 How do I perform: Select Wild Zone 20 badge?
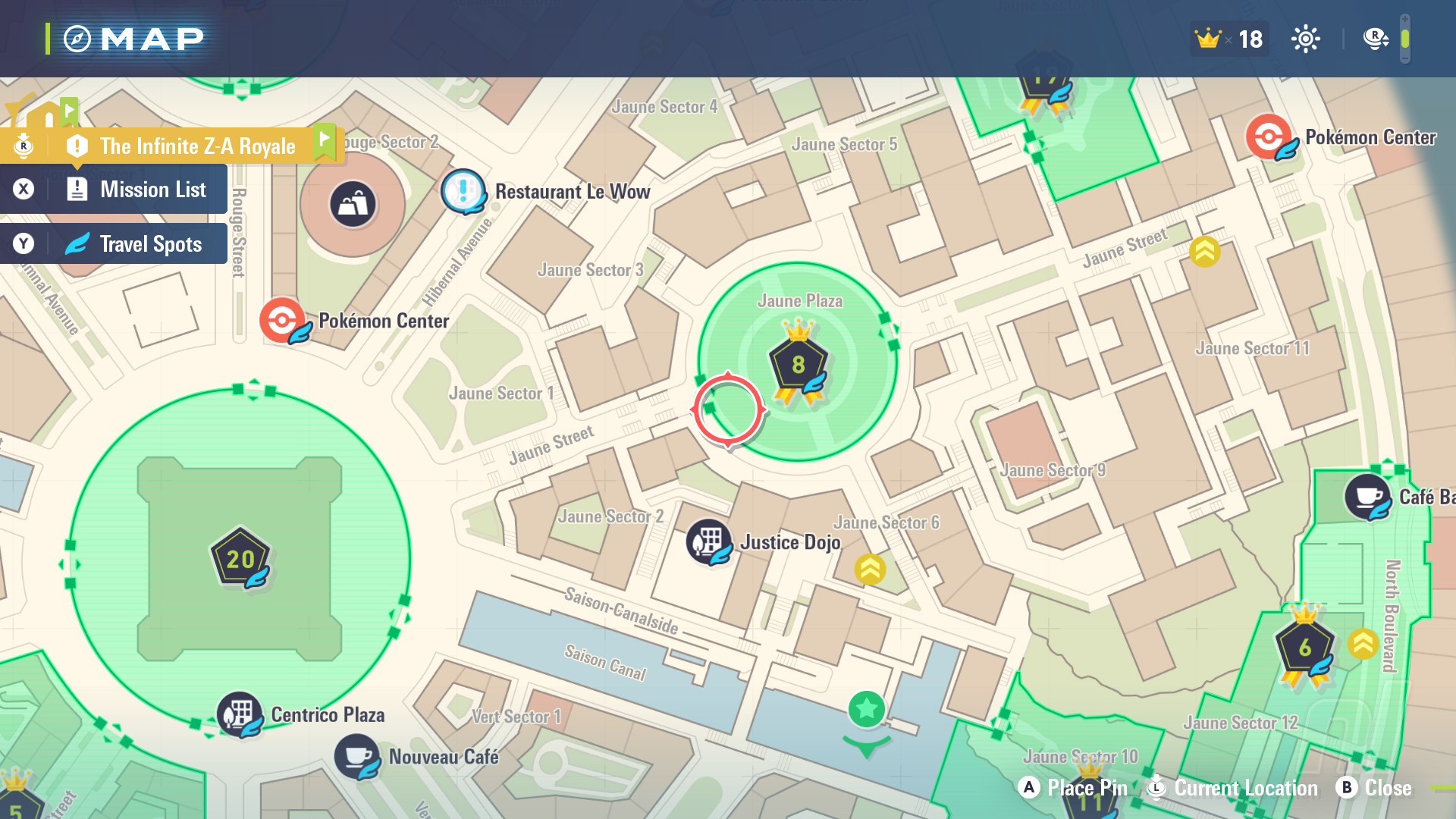pyautogui.click(x=240, y=559)
